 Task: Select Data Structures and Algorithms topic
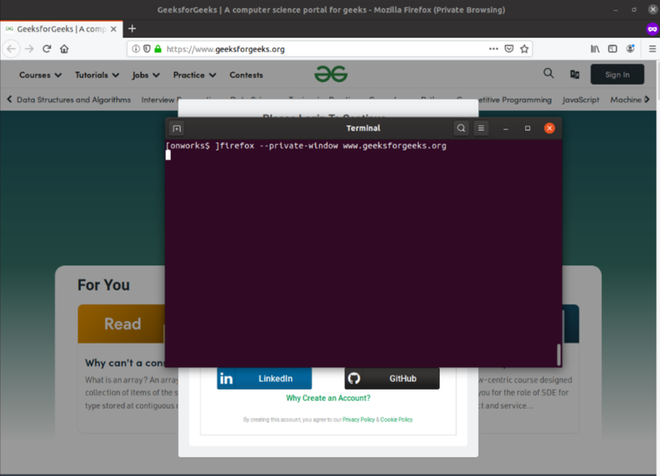(x=74, y=100)
